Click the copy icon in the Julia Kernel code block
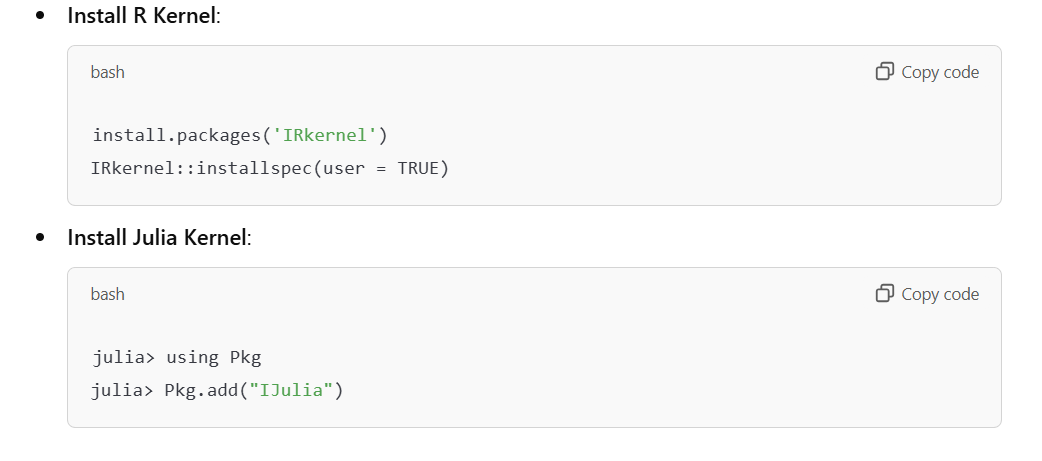This screenshot has width=1042, height=461. pyautogui.click(x=885, y=293)
